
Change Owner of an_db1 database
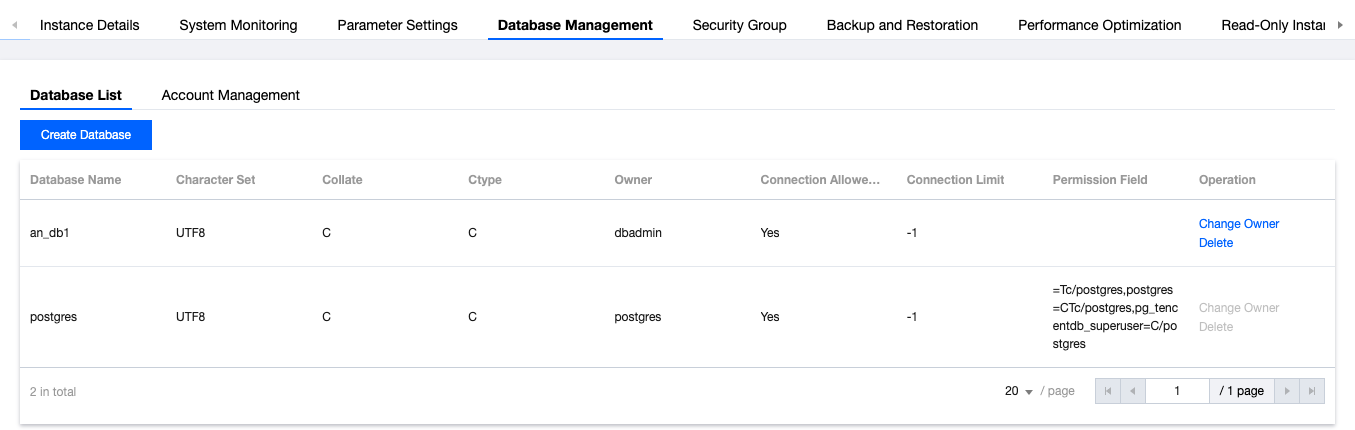[x=1239, y=224]
